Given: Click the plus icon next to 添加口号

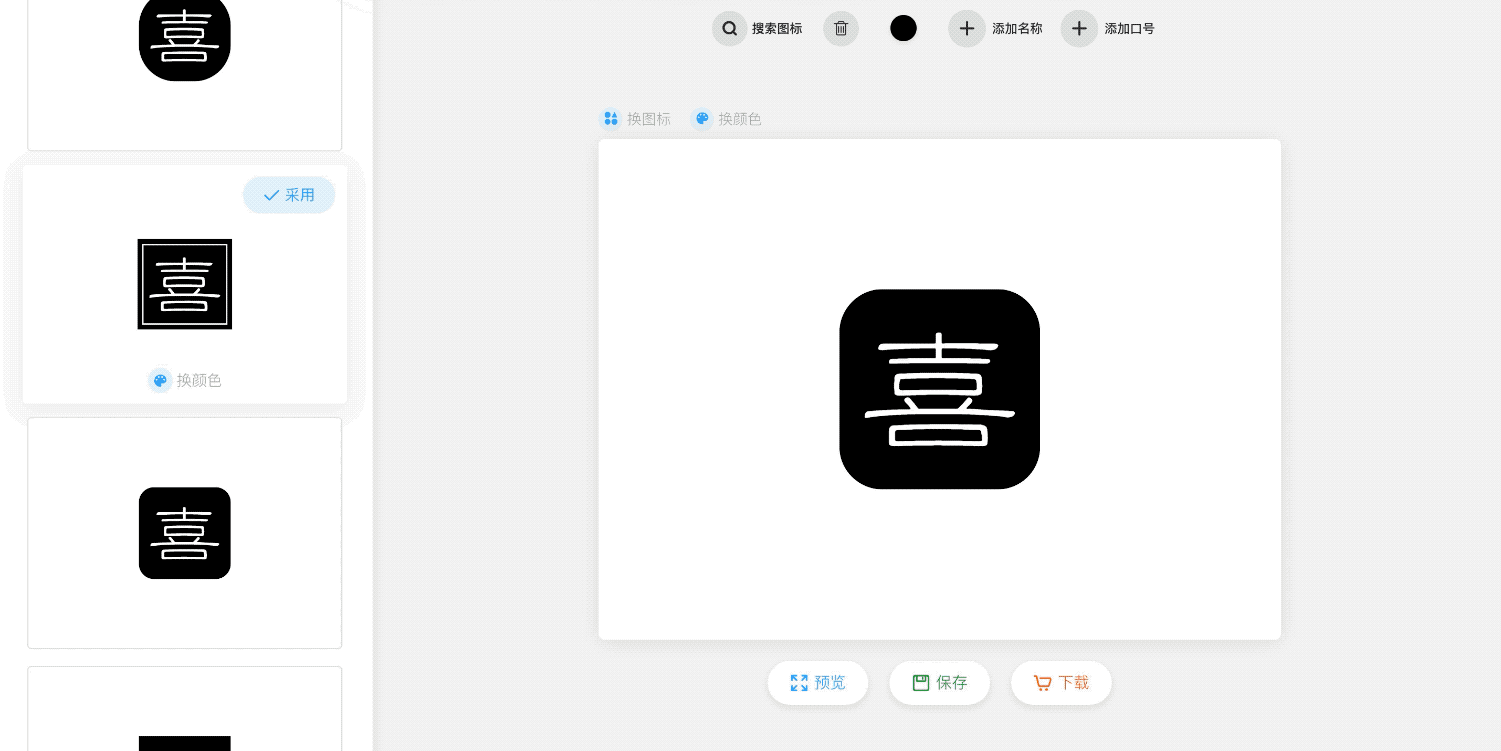Looking at the screenshot, I should (x=1079, y=28).
